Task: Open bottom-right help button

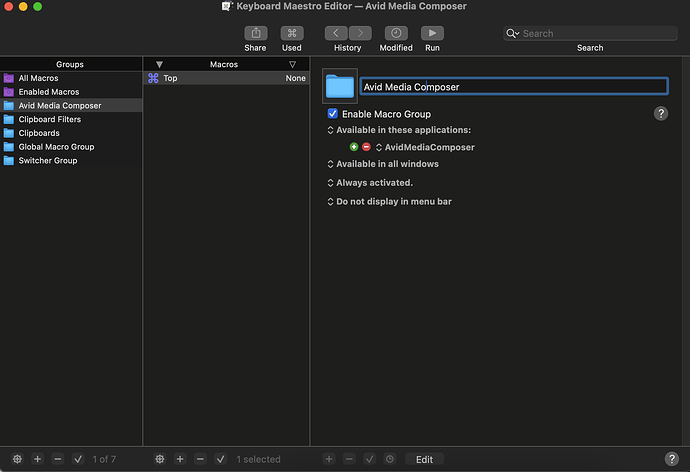Action: [x=672, y=459]
